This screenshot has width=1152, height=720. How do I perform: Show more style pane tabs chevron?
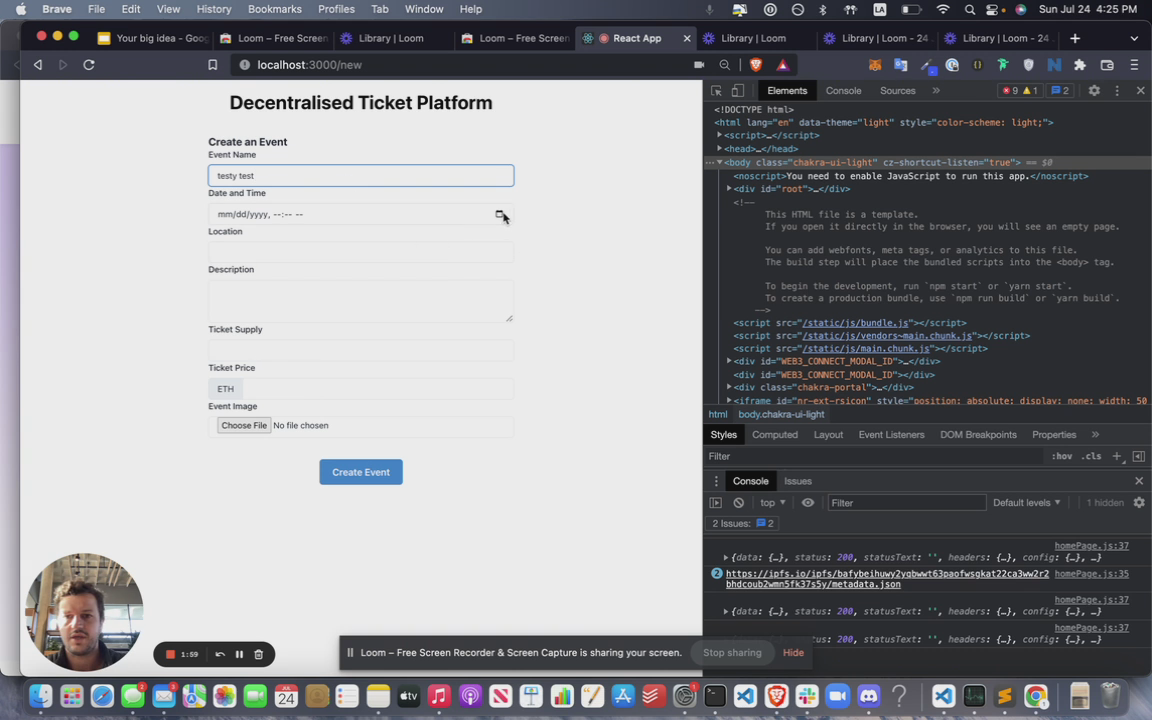tap(1095, 434)
